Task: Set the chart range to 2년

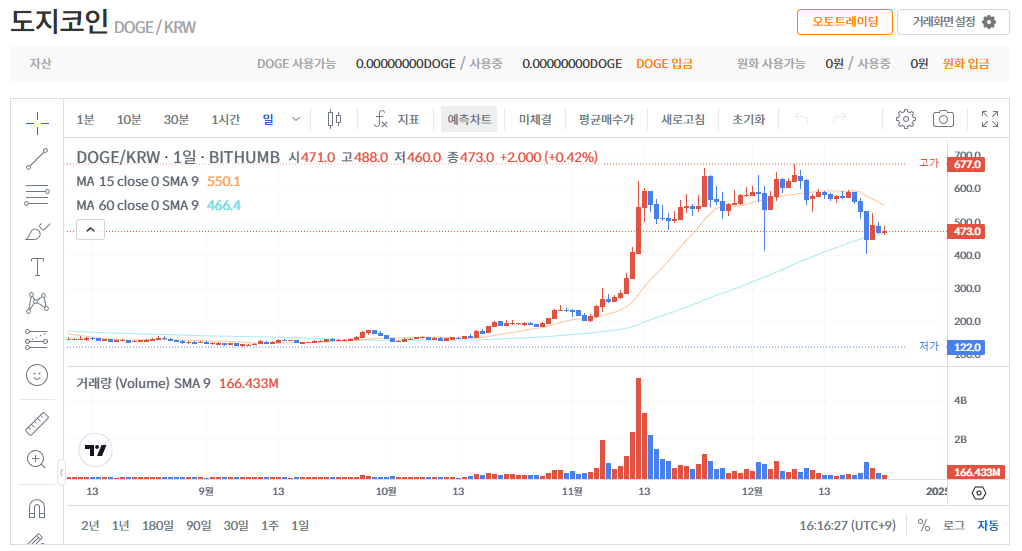Action: (x=91, y=526)
